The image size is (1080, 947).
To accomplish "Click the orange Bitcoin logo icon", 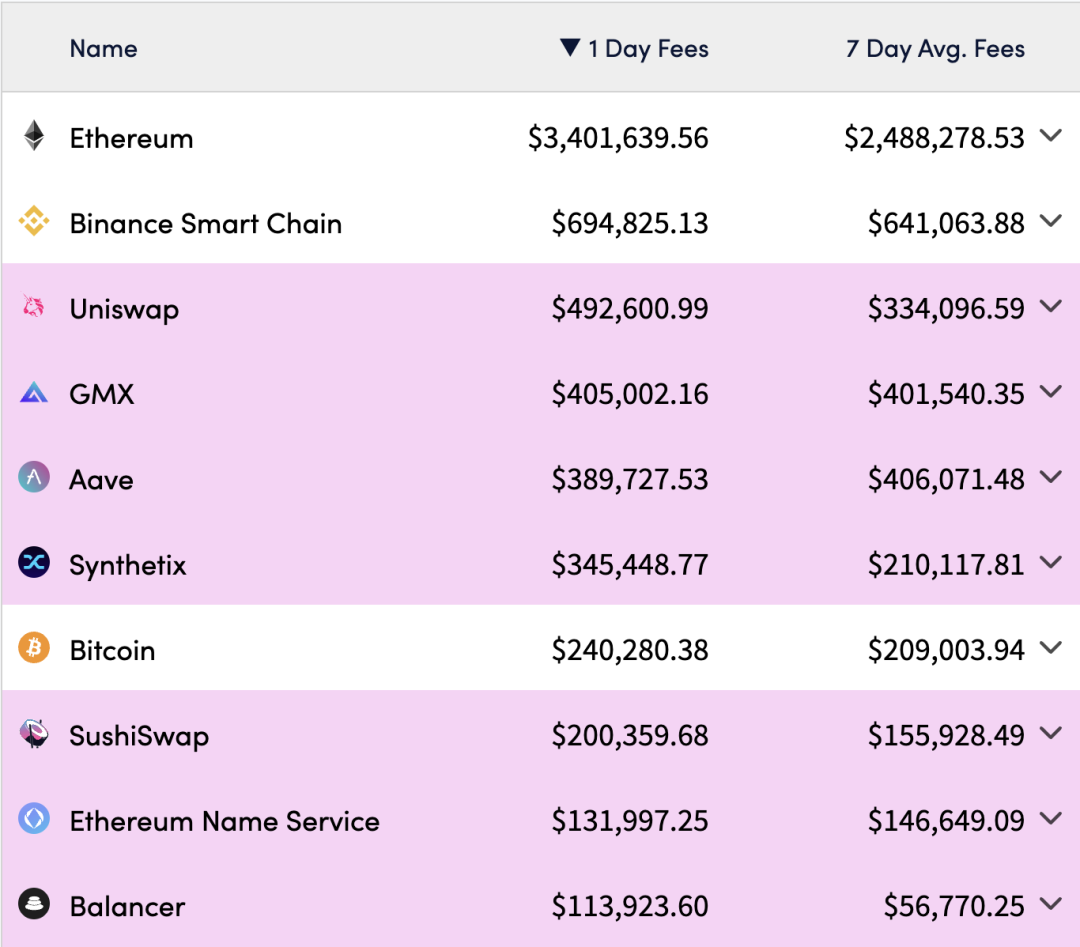I will [x=34, y=649].
